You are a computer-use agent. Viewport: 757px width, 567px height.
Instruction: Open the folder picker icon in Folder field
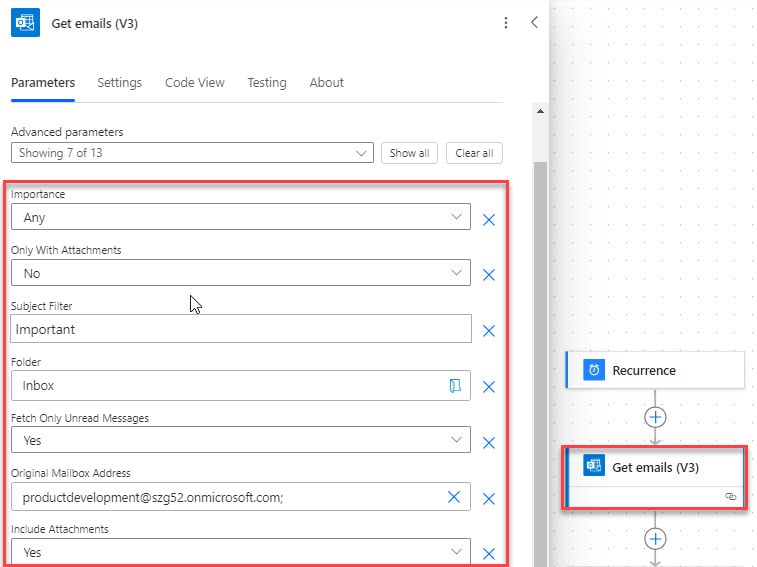[455, 385]
